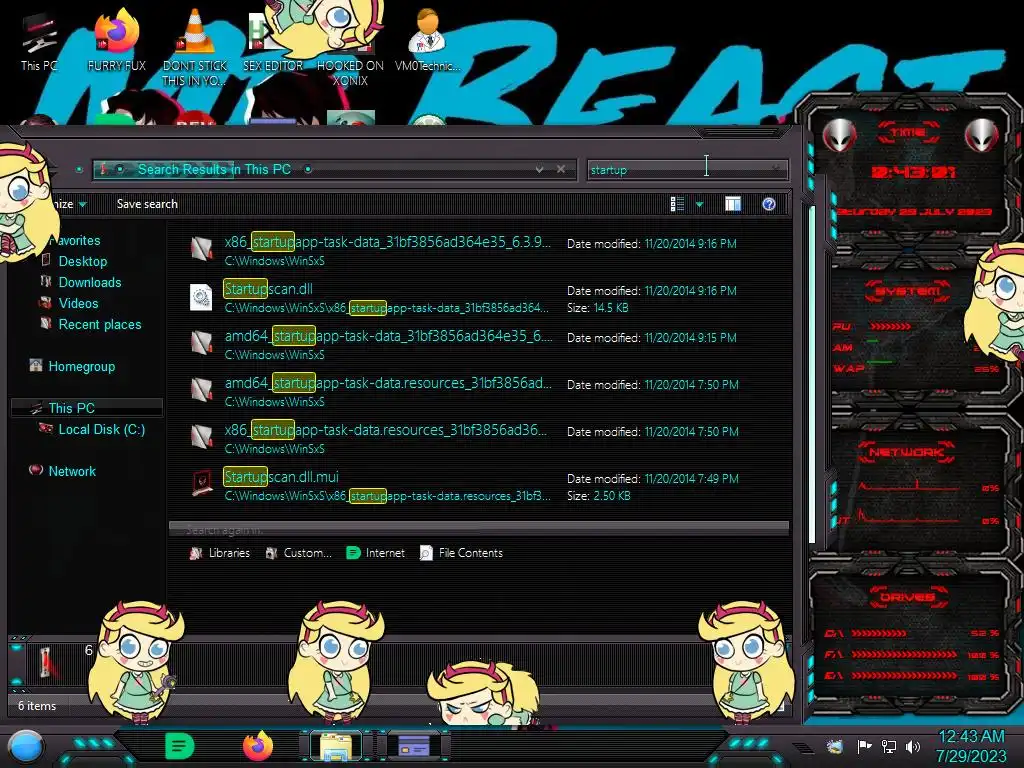Click Save search in toolbar

coord(147,204)
